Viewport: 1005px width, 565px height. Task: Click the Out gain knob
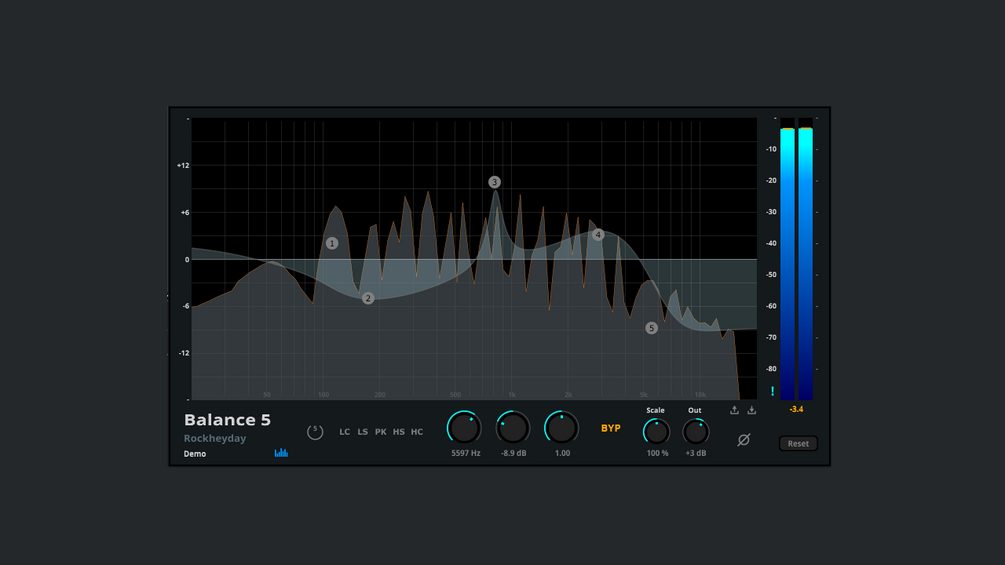(695, 432)
